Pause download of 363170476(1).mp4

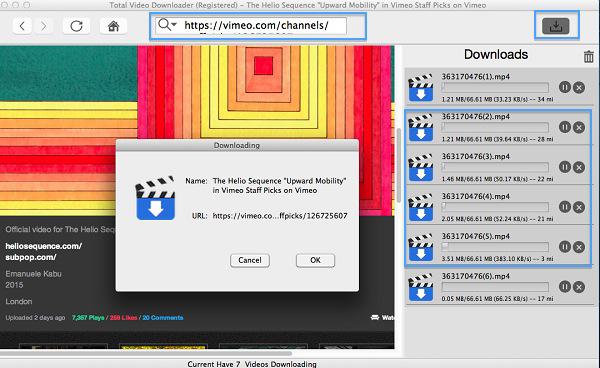pyautogui.click(x=565, y=87)
